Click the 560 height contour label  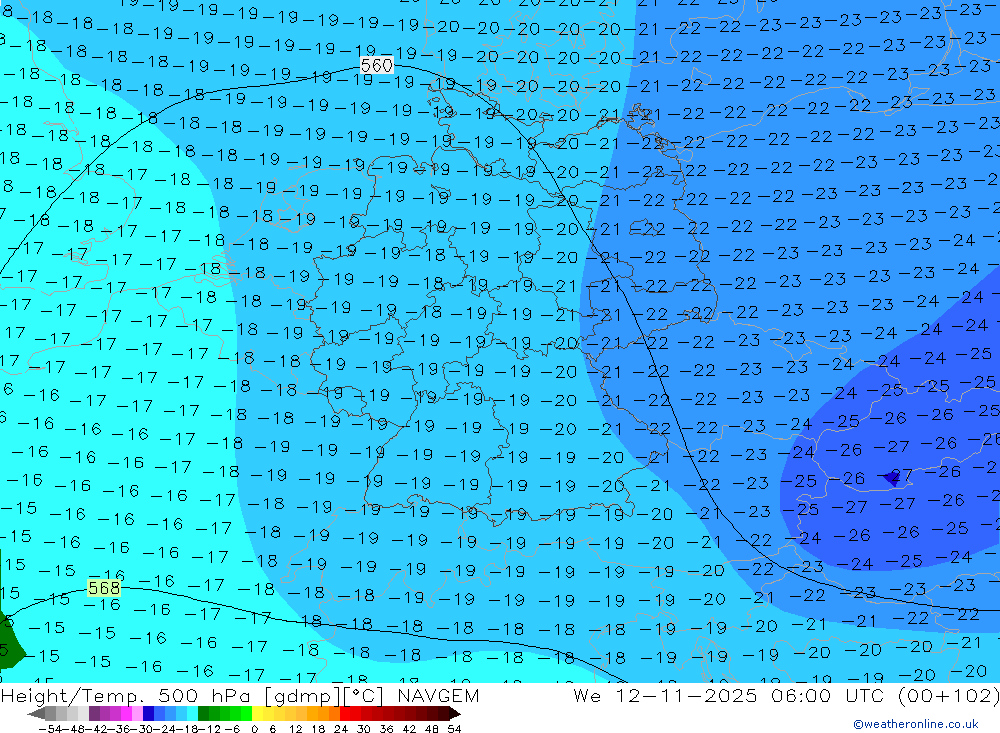click(376, 65)
